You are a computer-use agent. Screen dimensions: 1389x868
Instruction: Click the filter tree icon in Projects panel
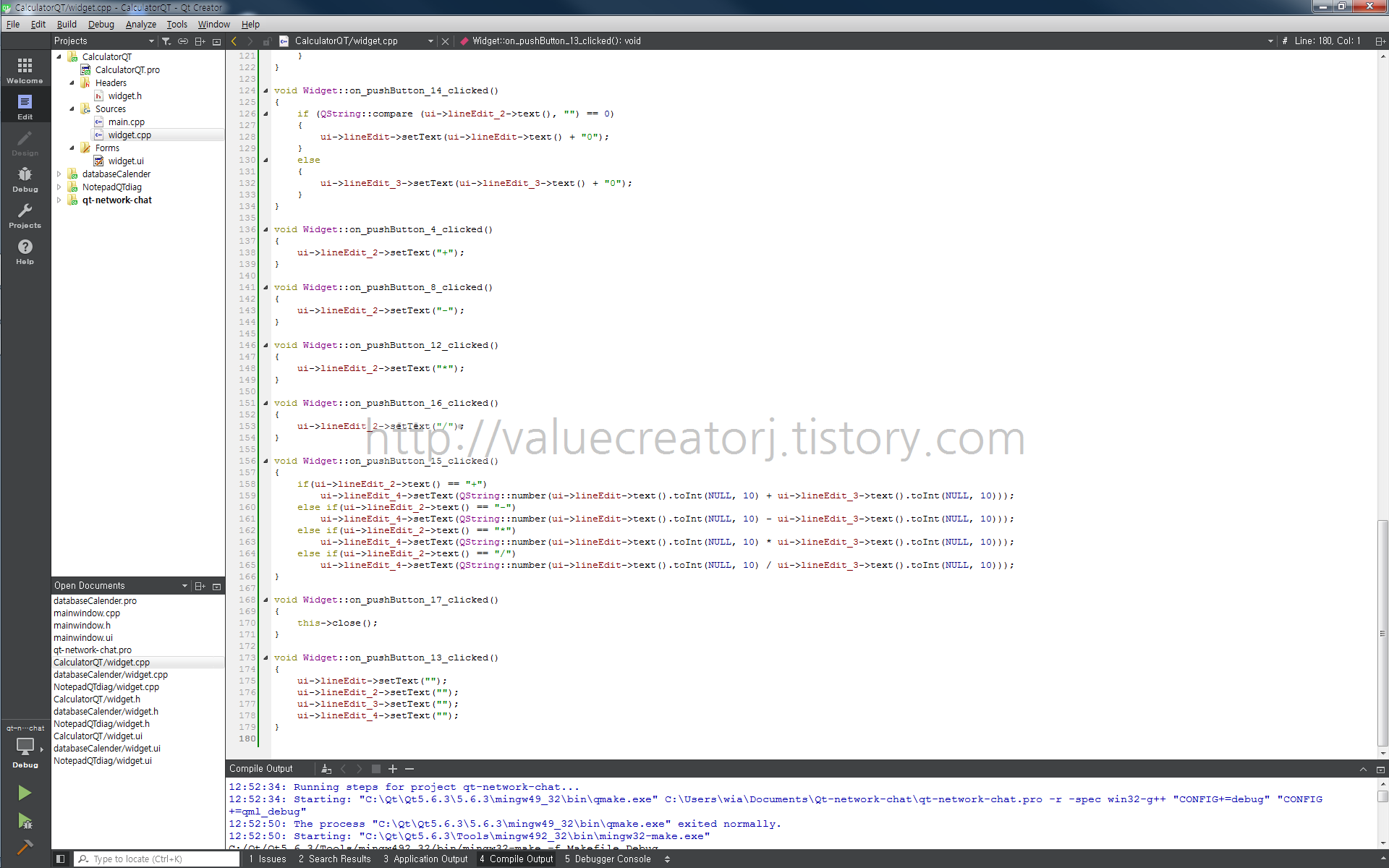[166, 41]
